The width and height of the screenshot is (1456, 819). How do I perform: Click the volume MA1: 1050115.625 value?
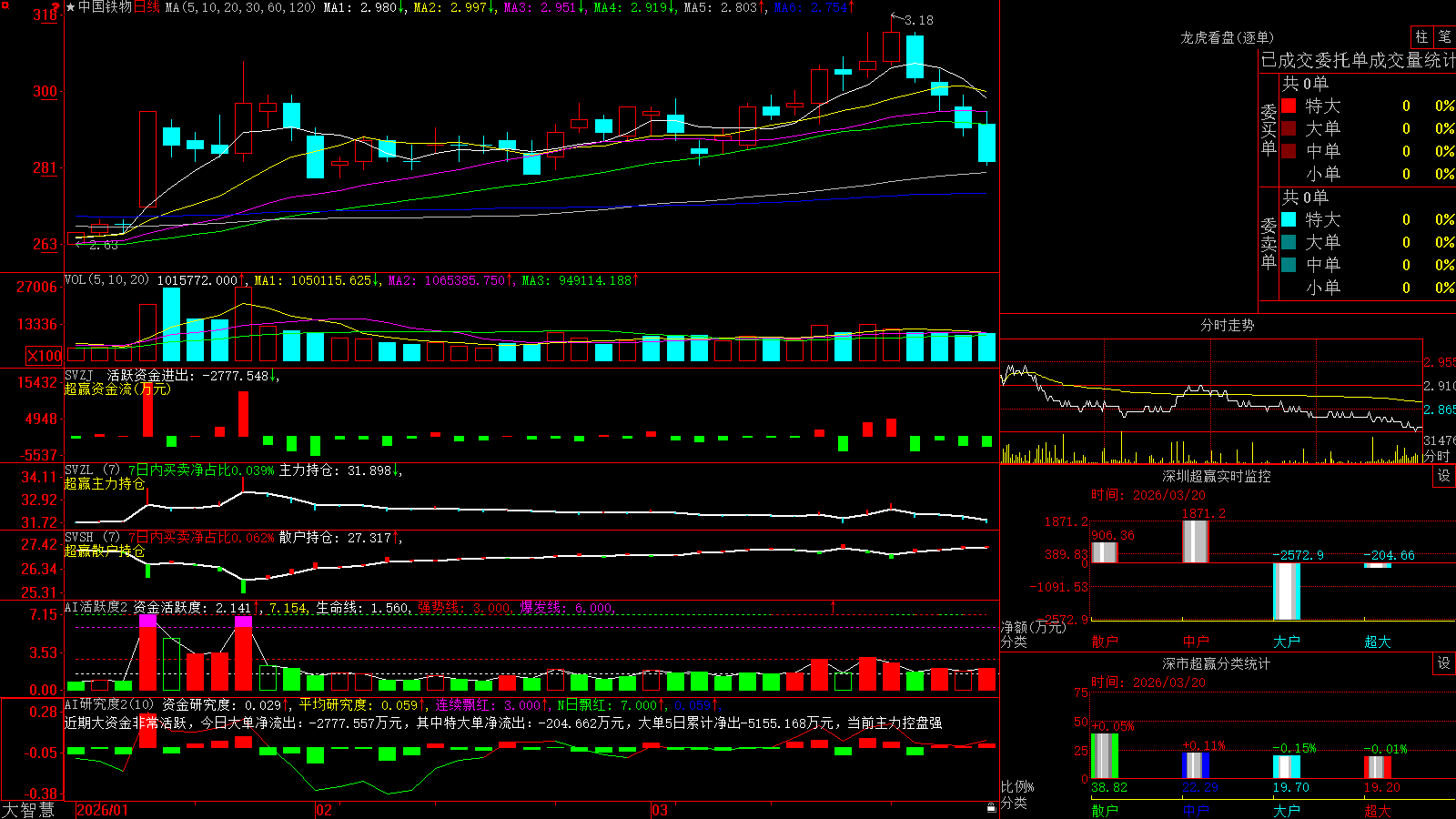314,280
